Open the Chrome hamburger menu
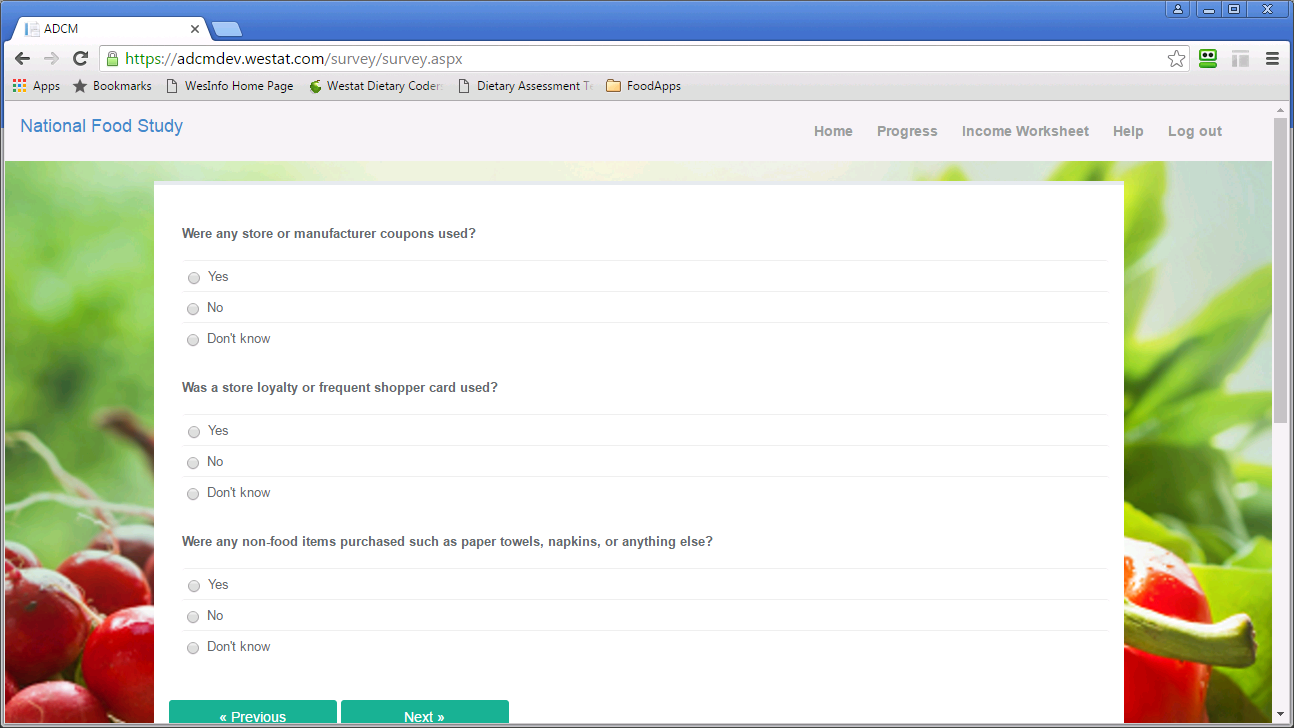The height and width of the screenshot is (728, 1294). pyautogui.click(x=1272, y=59)
